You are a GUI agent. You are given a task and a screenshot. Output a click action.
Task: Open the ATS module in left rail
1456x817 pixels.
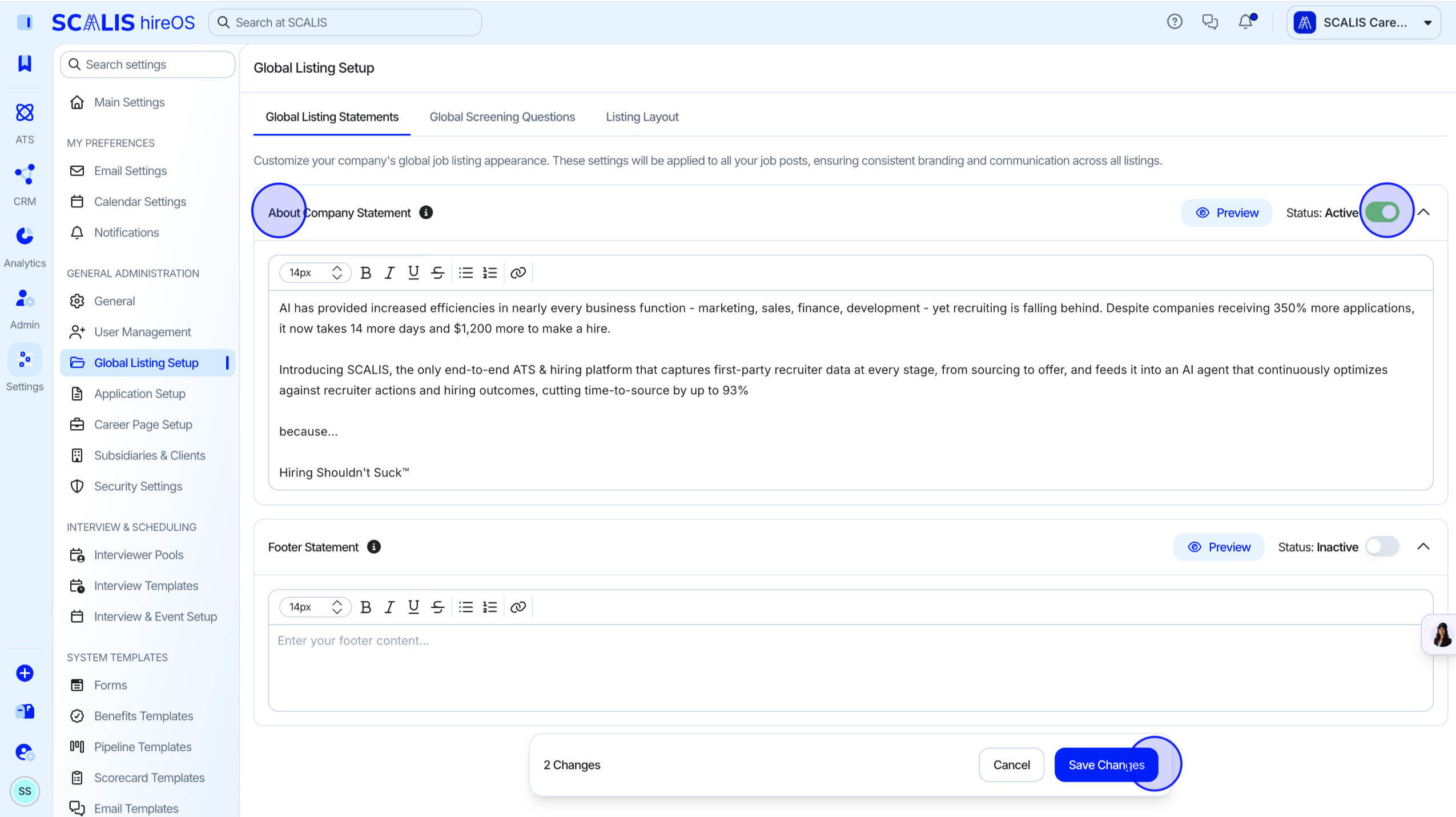point(25,122)
